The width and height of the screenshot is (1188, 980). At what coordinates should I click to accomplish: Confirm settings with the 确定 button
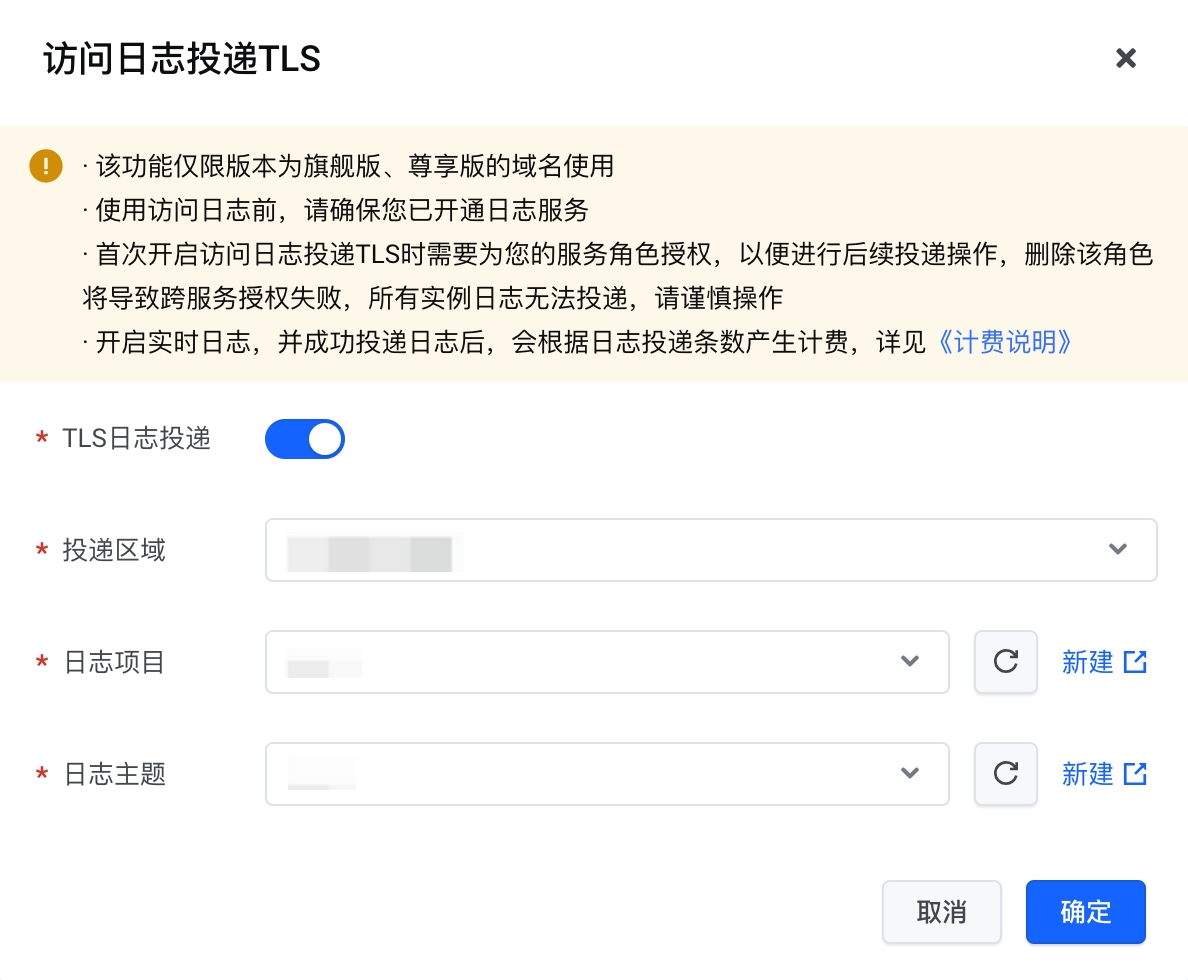(x=1086, y=912)
